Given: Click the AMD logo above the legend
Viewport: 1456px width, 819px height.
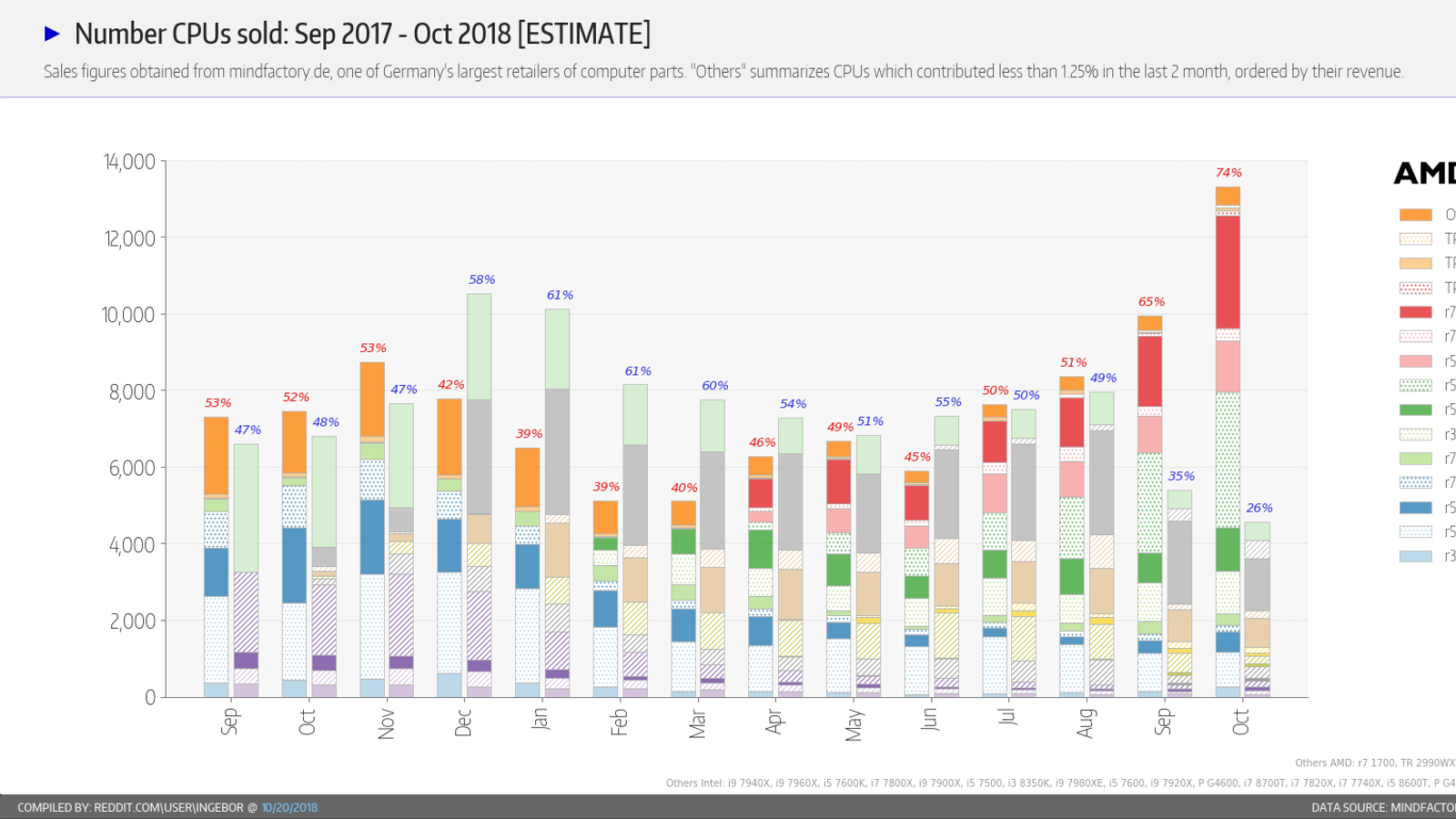Looking at the screenshot, I should coord(1425,173).
